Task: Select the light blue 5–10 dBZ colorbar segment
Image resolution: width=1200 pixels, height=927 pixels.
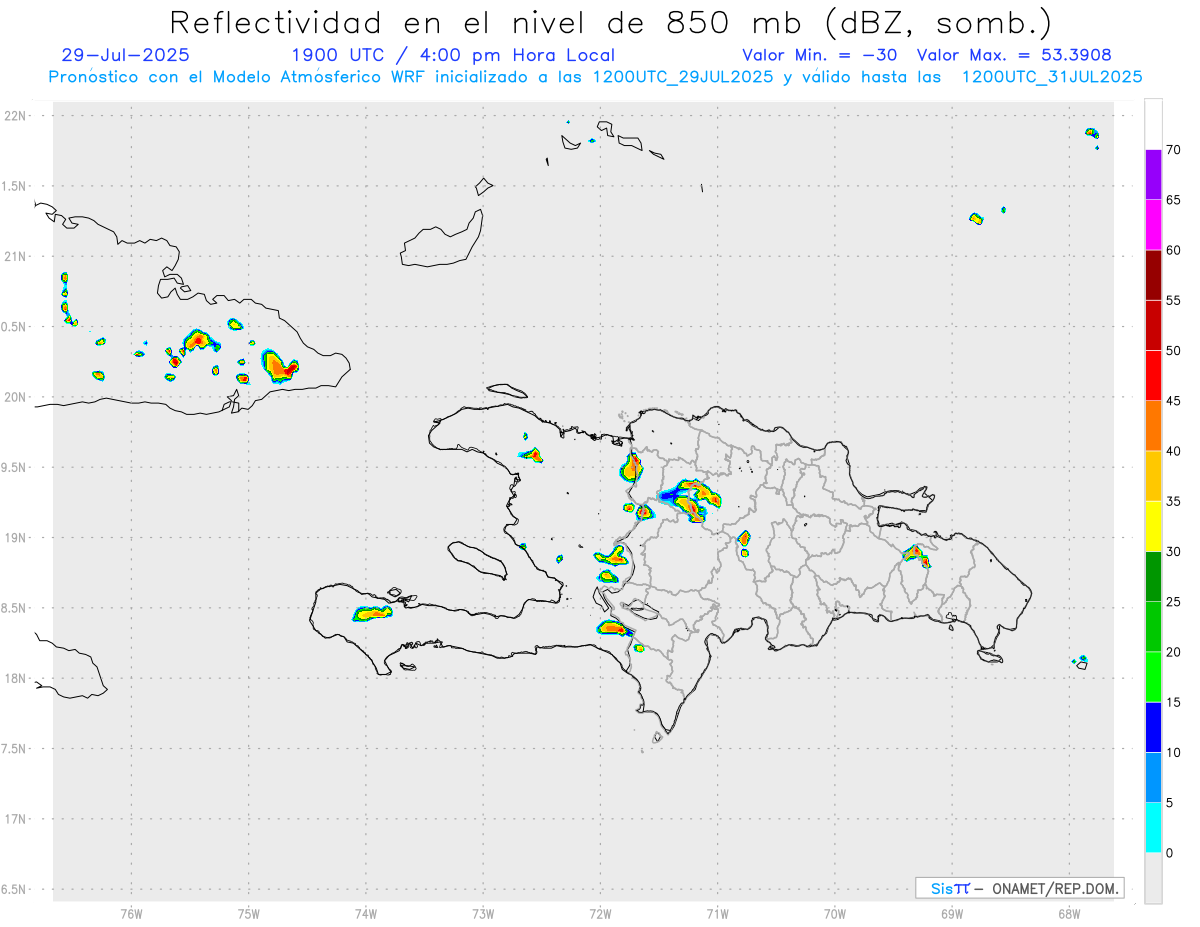Action: (x=1153, y=777)
